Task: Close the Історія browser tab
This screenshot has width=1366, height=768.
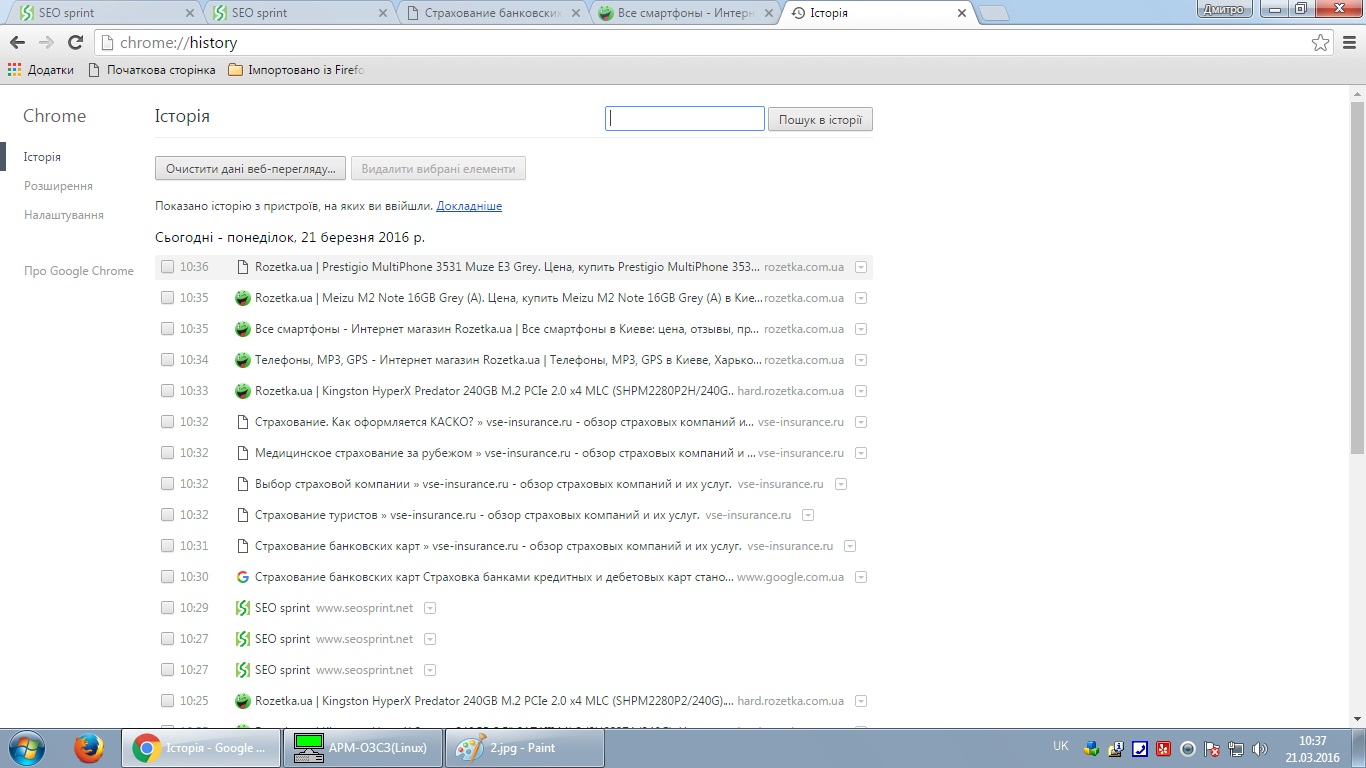Action: [962, 13]
